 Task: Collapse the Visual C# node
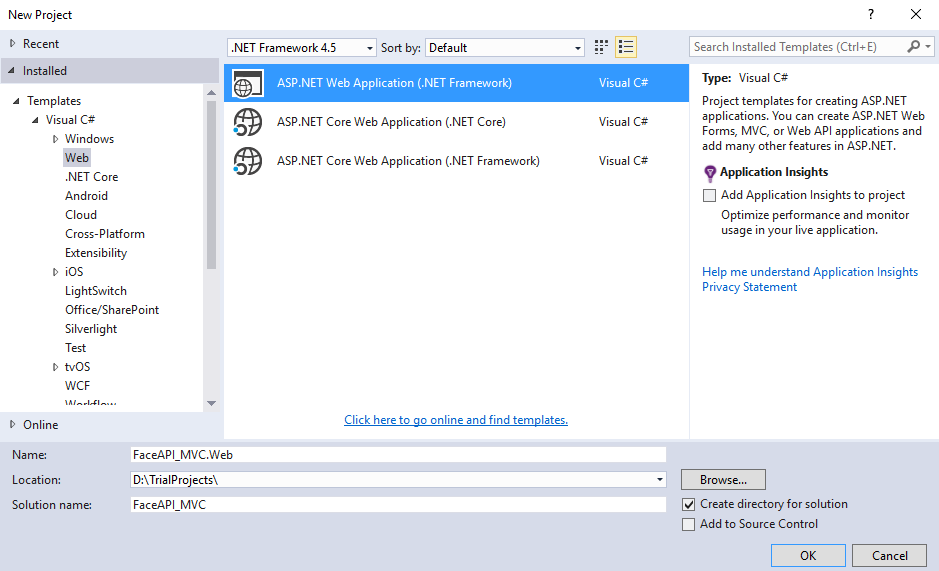point(35,120)
